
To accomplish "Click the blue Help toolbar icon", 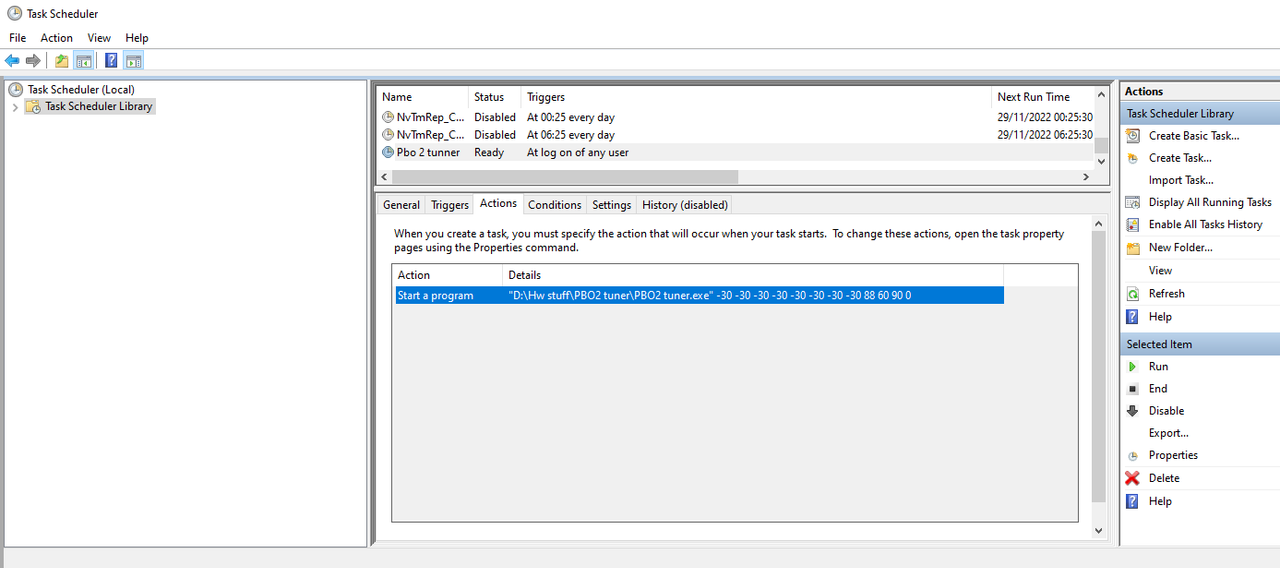I will click(x=111, y=61).
